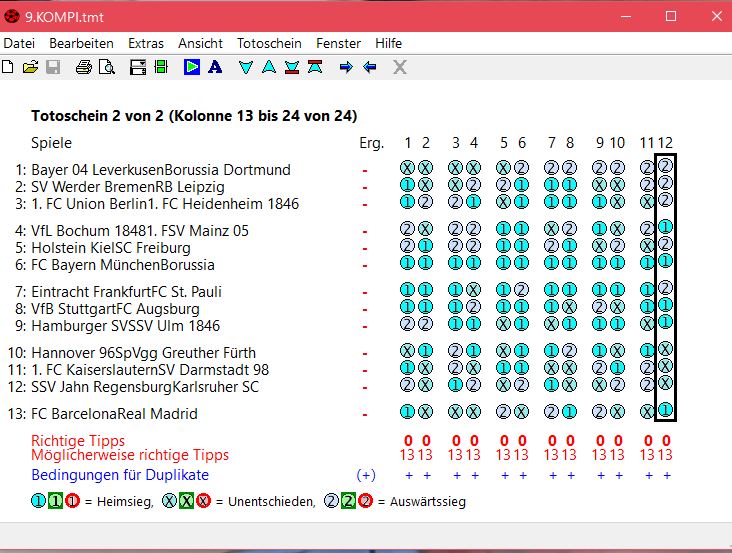This screenshot has height=553, width=732.
Task: Click column 12 tip for 1. FC Kaiserslautern
Action: pos(665,365)
